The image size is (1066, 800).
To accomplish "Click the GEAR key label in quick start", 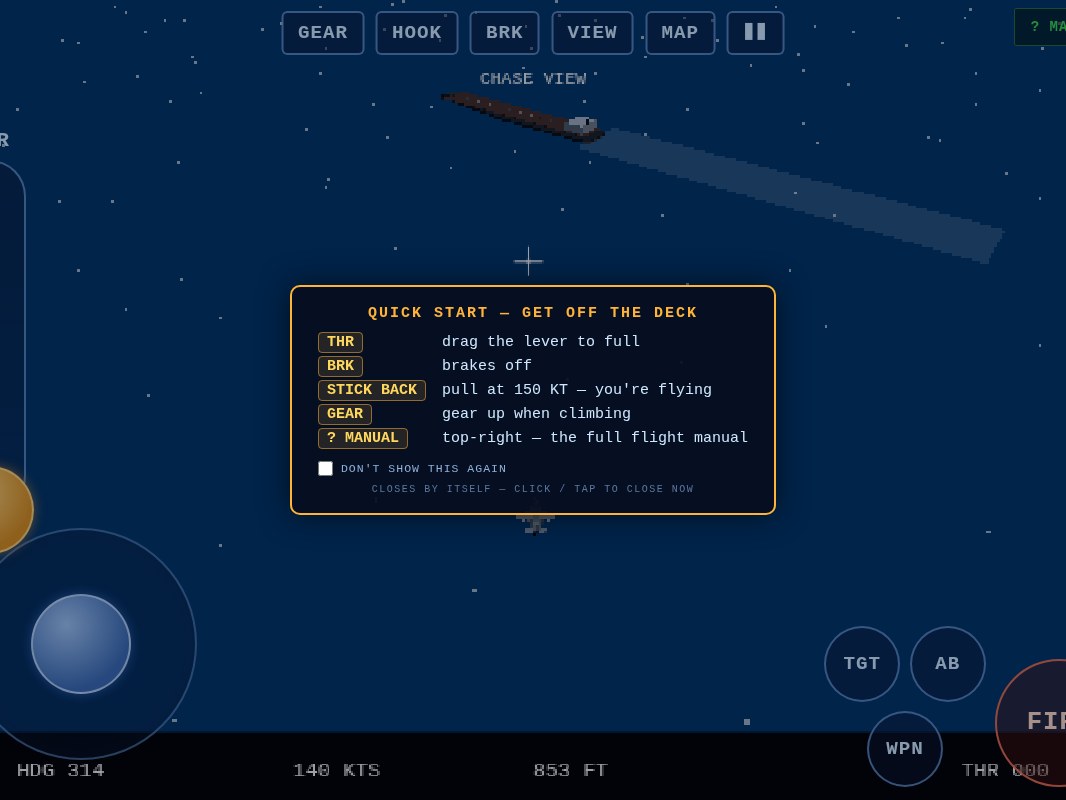I will pos(345,414).
